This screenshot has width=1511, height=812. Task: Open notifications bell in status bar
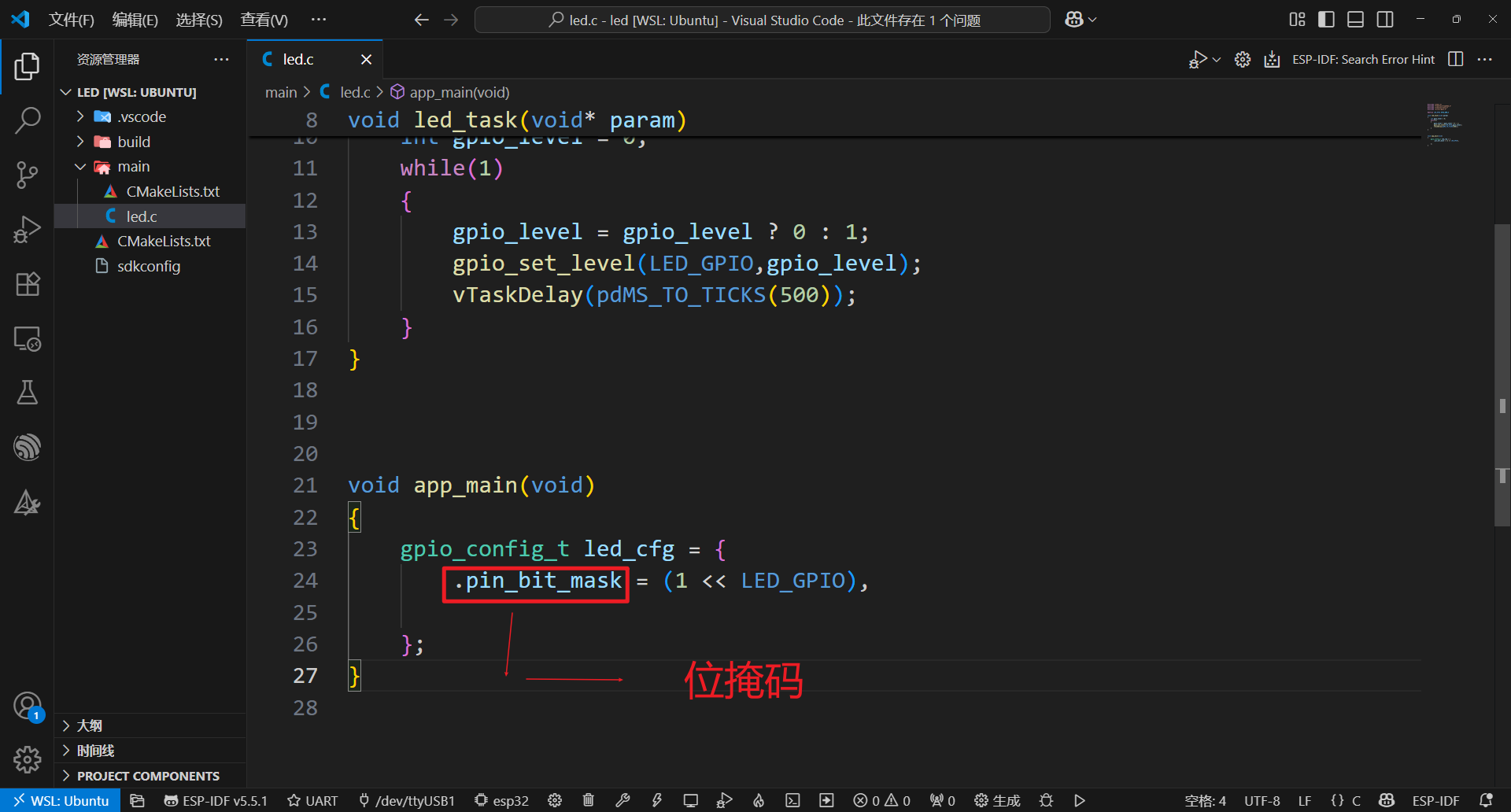click(x=1486, y=800)
